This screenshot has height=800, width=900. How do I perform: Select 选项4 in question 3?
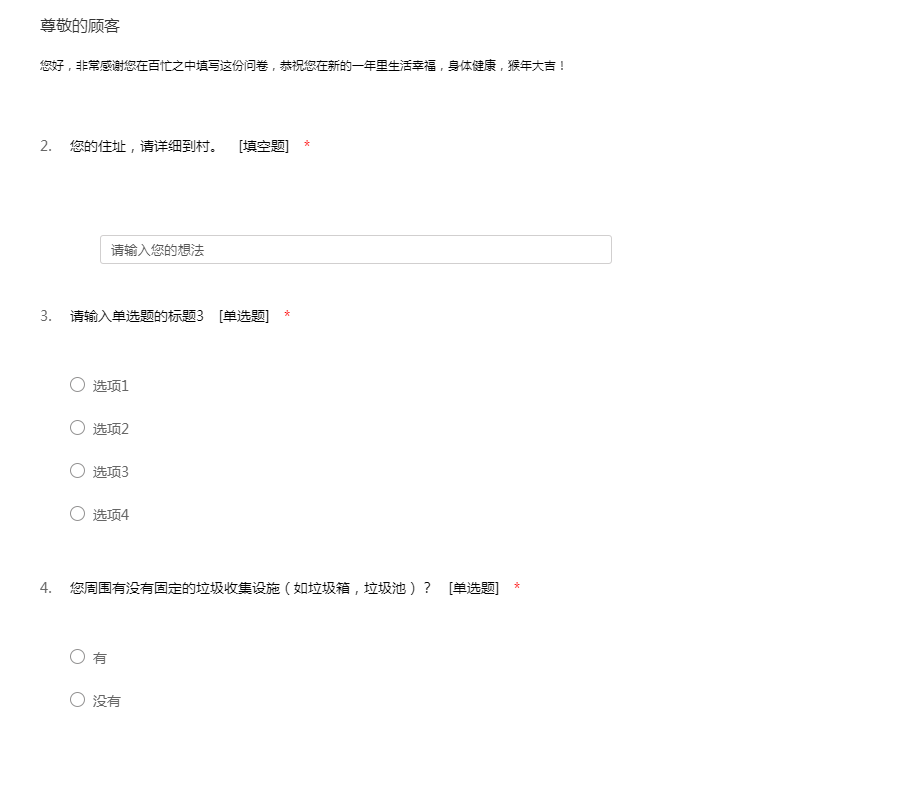click(x=77, y=514)
